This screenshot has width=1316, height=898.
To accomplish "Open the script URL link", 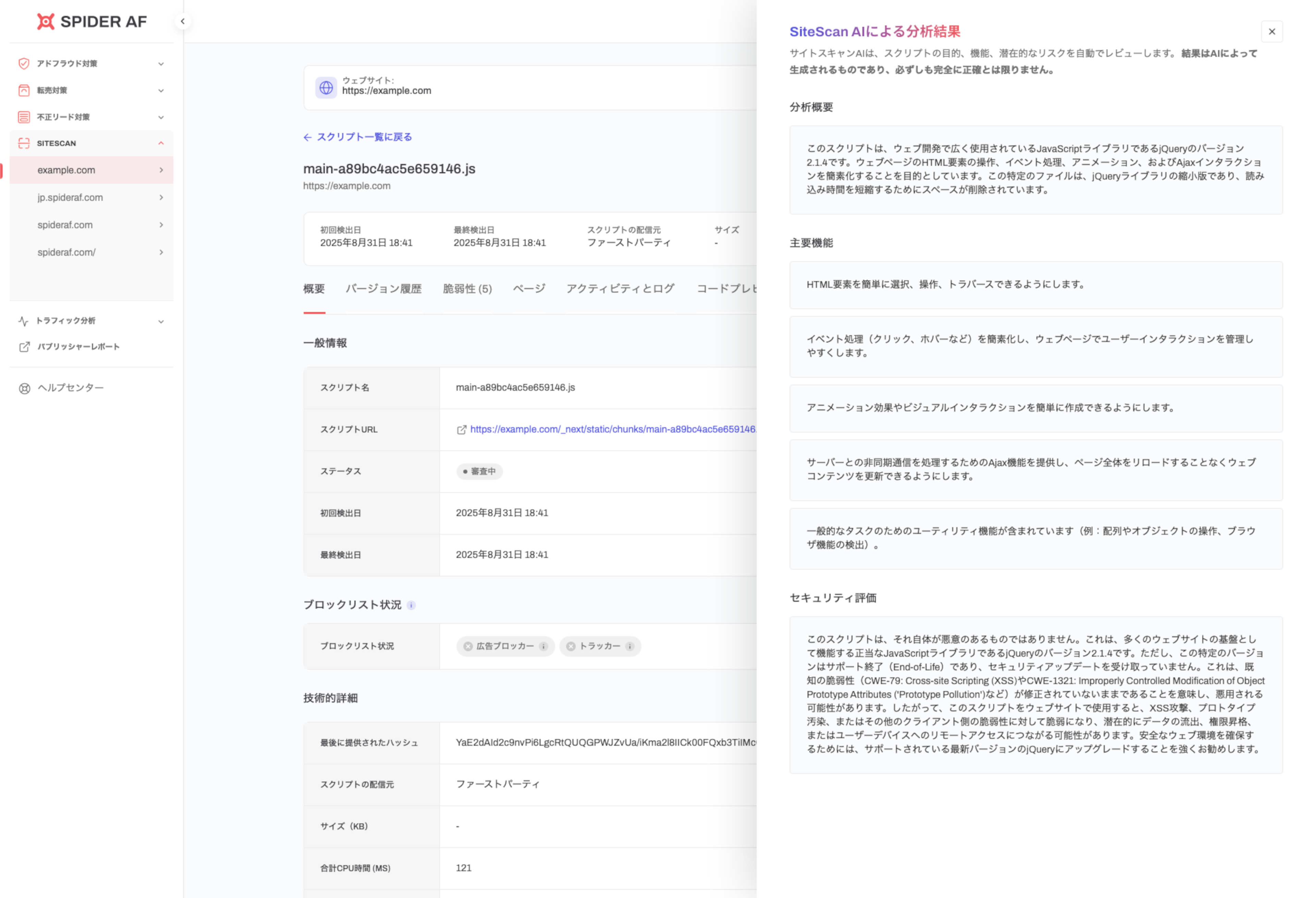I will click(613, 430).
